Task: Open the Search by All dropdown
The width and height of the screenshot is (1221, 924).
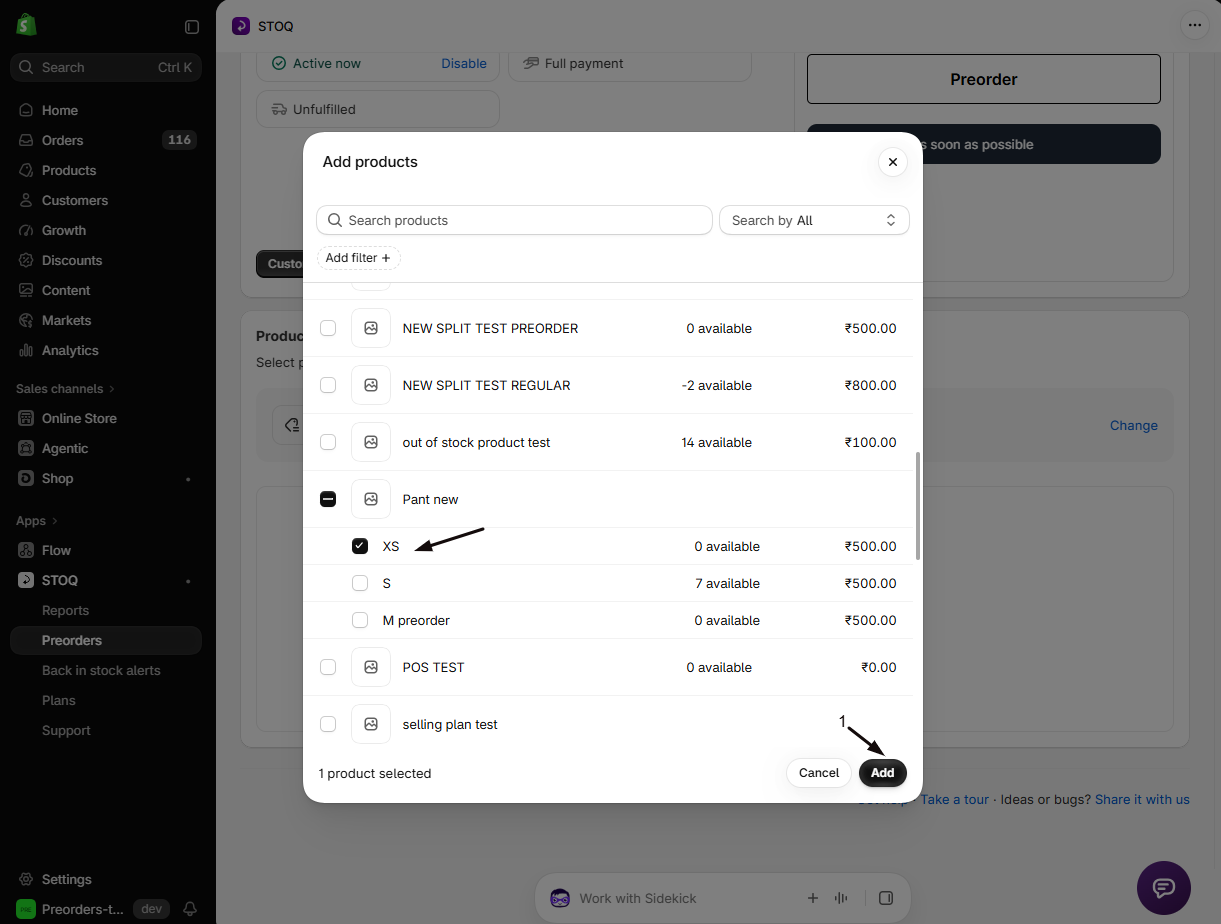Action: click(814, 220)
